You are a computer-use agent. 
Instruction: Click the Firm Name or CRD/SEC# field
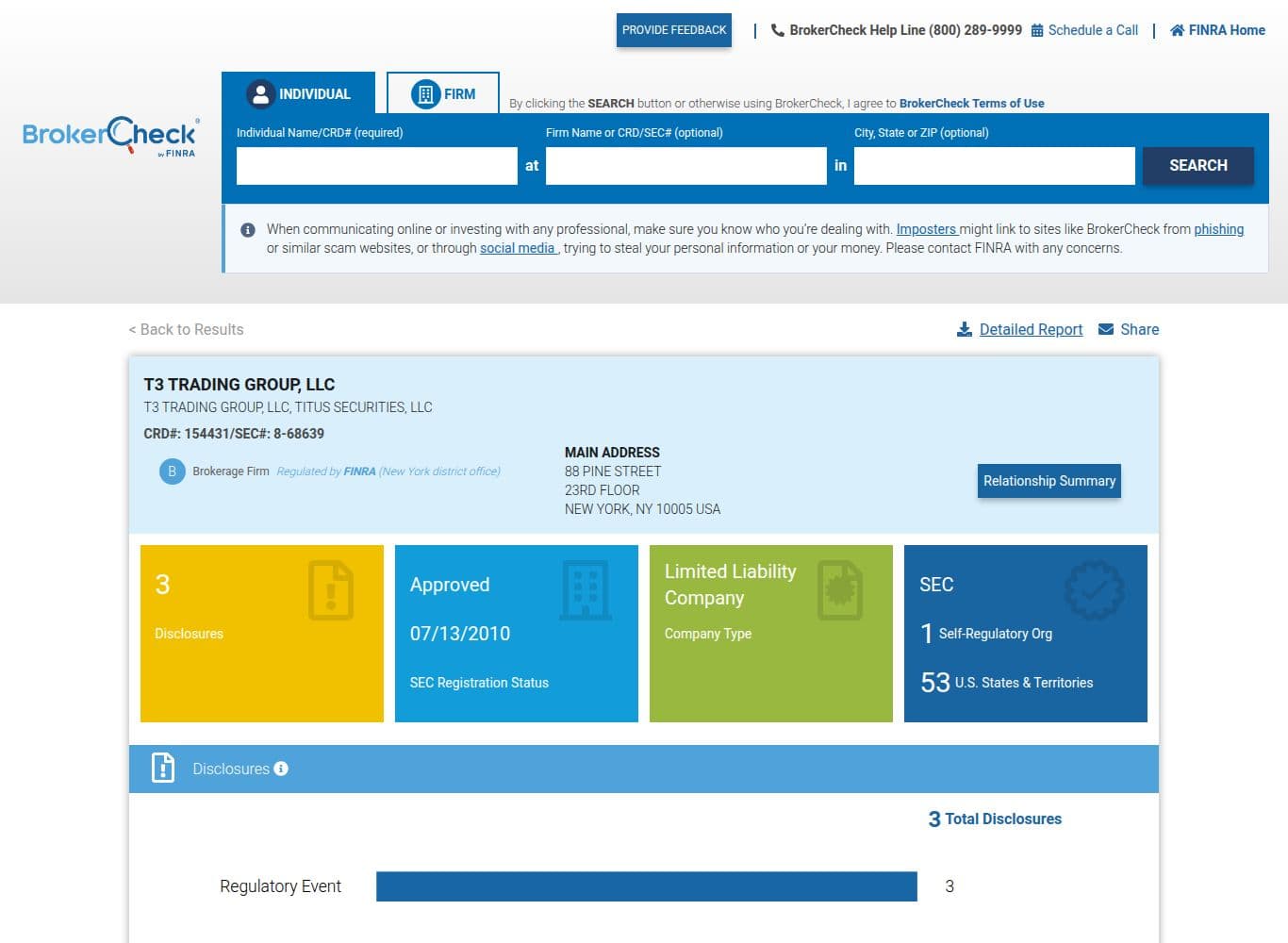(685, 165)
